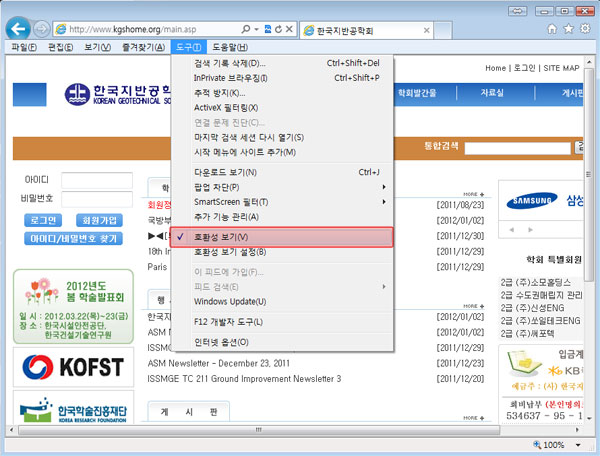Click the Stop (X) icon in the address bar

pyautogui.click(x=289, y=28)
